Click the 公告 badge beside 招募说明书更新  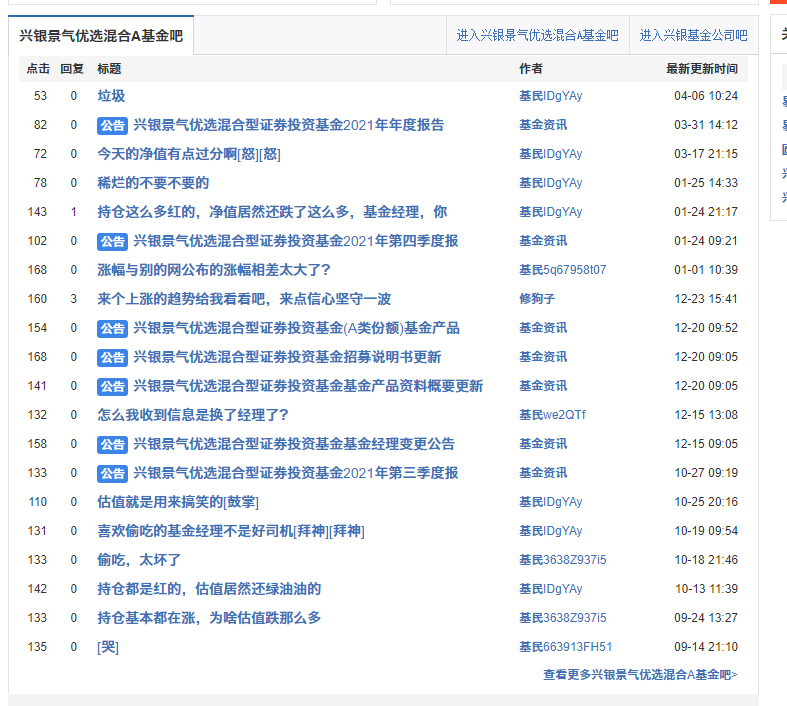(112, 358)
